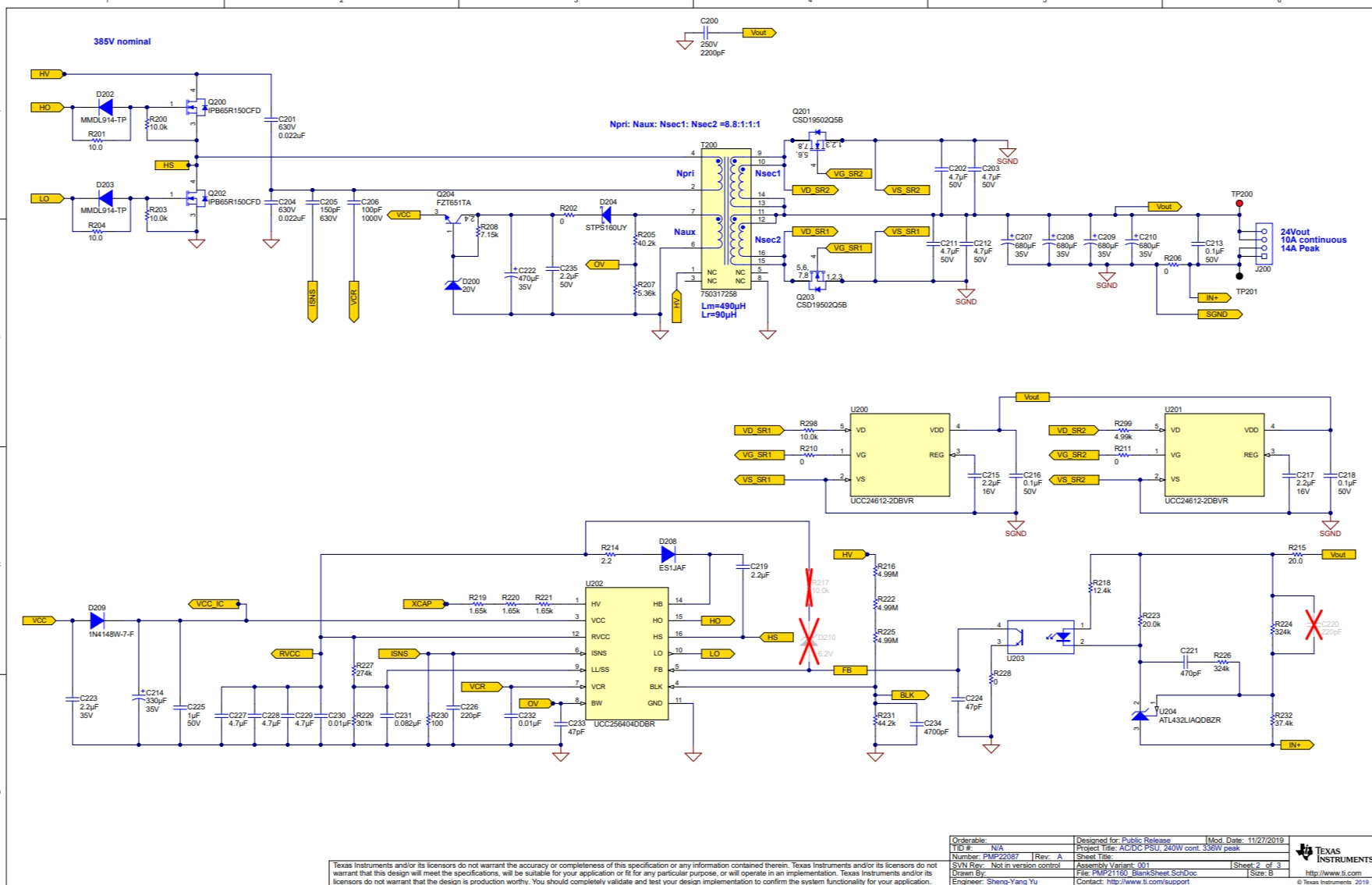The image size is (1372, 885).
Task: Click the "385V nominal" text note
Action: [122, 41]
